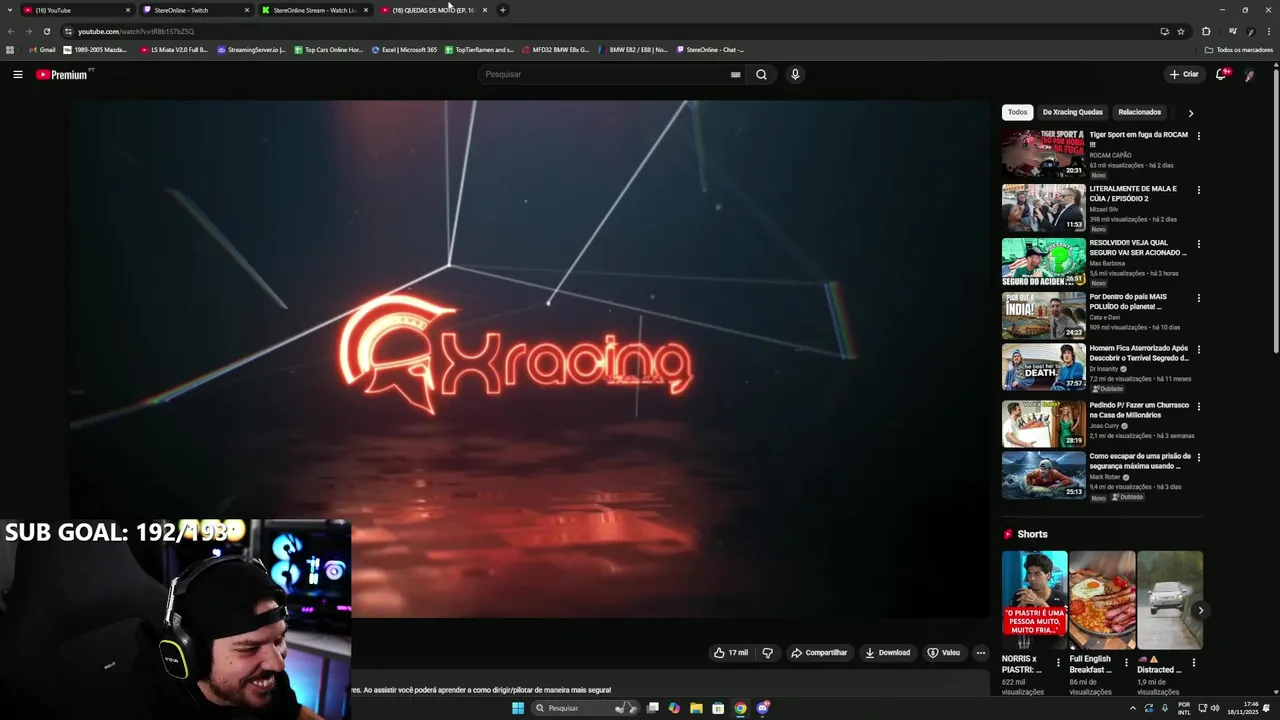This screenshot has height=720, width=1280.
Task: Bookmark this page with the star icon
Action: click(x=1181, y=31)
